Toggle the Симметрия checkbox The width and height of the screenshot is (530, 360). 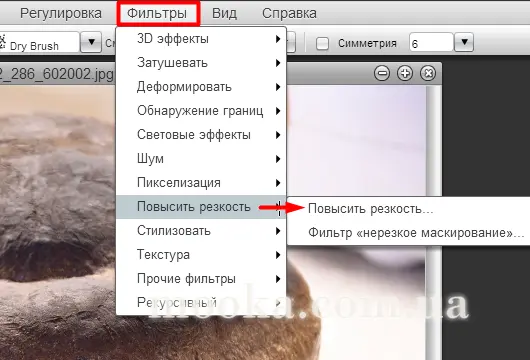coord(322,44)
